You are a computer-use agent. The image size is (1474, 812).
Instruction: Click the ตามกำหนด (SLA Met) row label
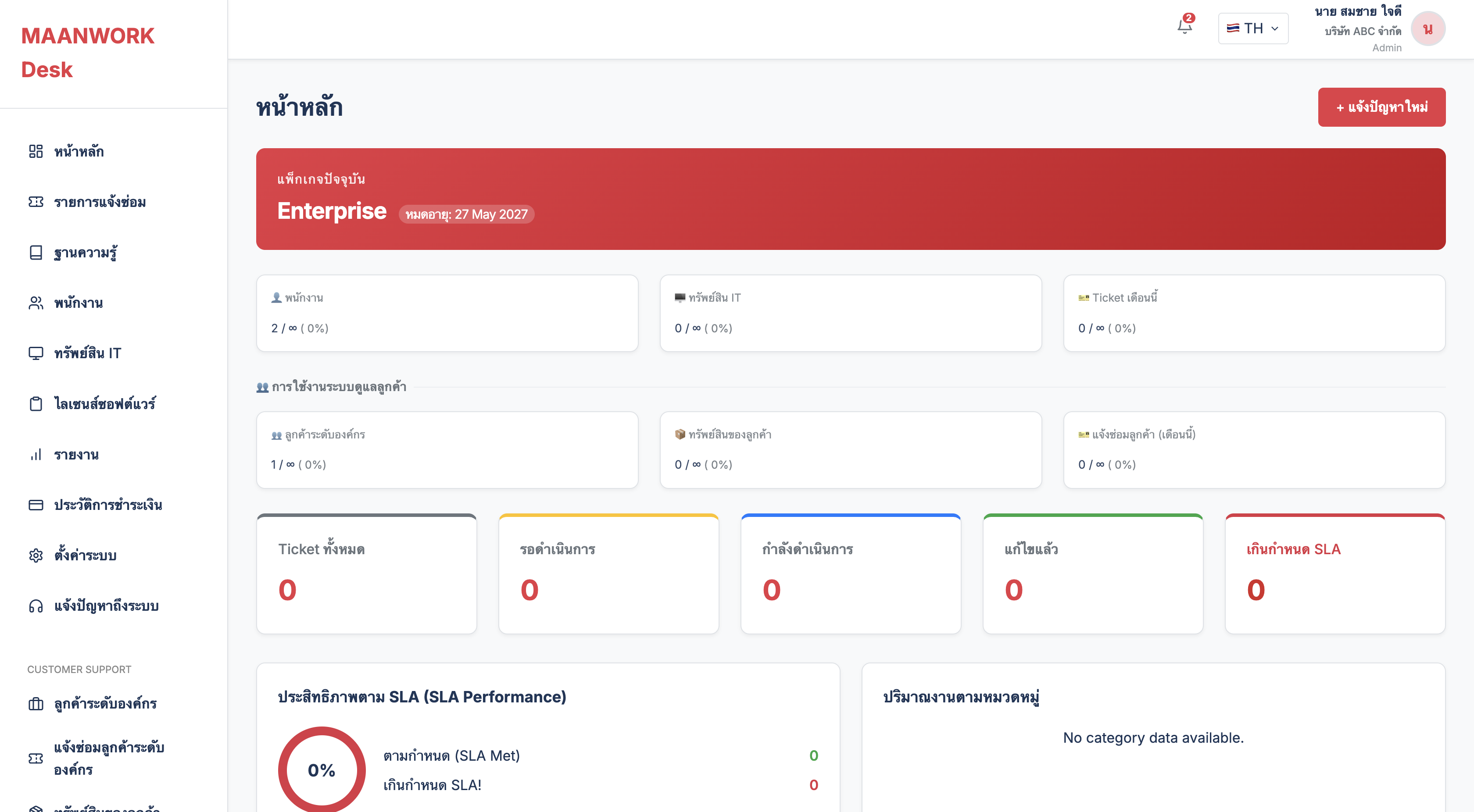coord(451,755)
